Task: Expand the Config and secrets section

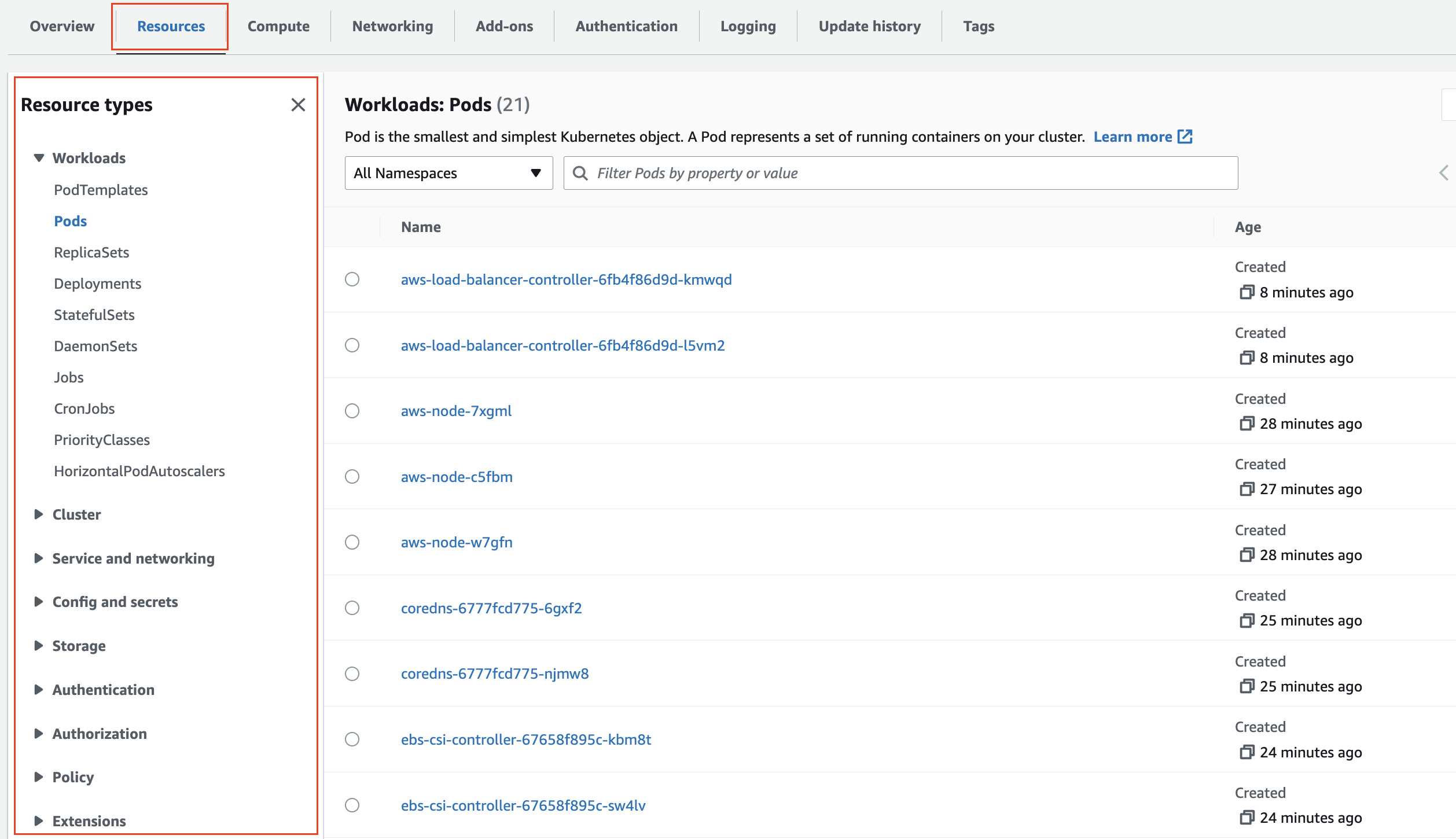Action: (x=39, y=602)
